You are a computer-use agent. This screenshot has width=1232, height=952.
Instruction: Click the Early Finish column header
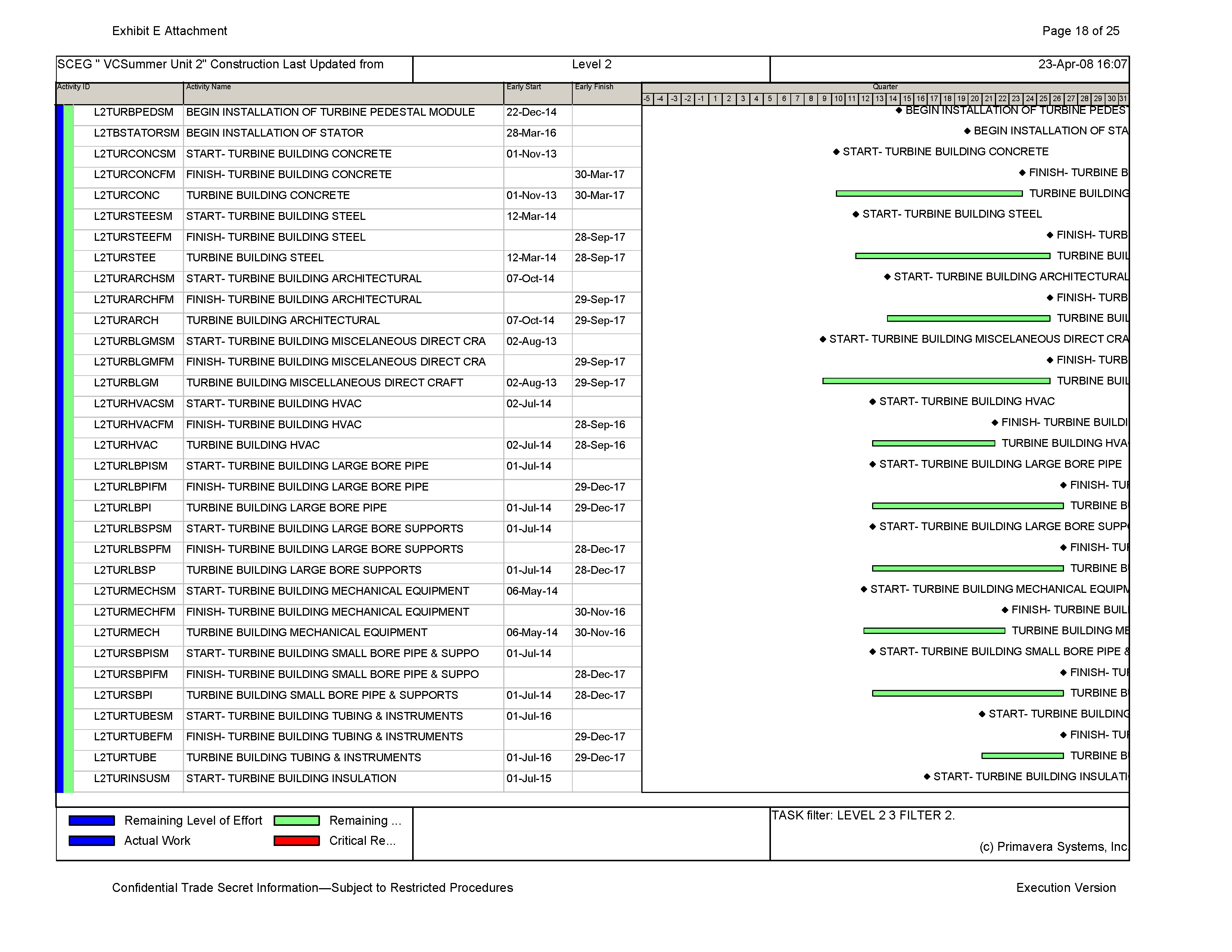[x=607, y=93]
